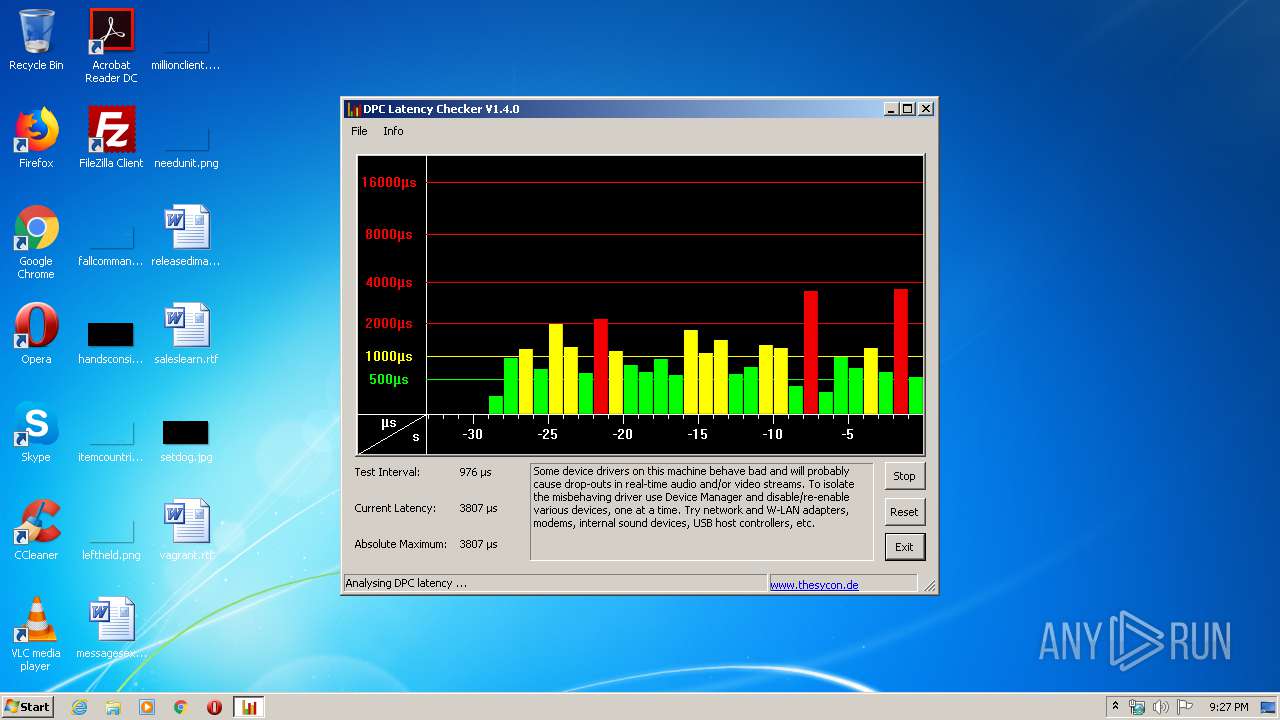Click the 8000µs axis label
This screenshot has height=720, width=1280.
389,234
